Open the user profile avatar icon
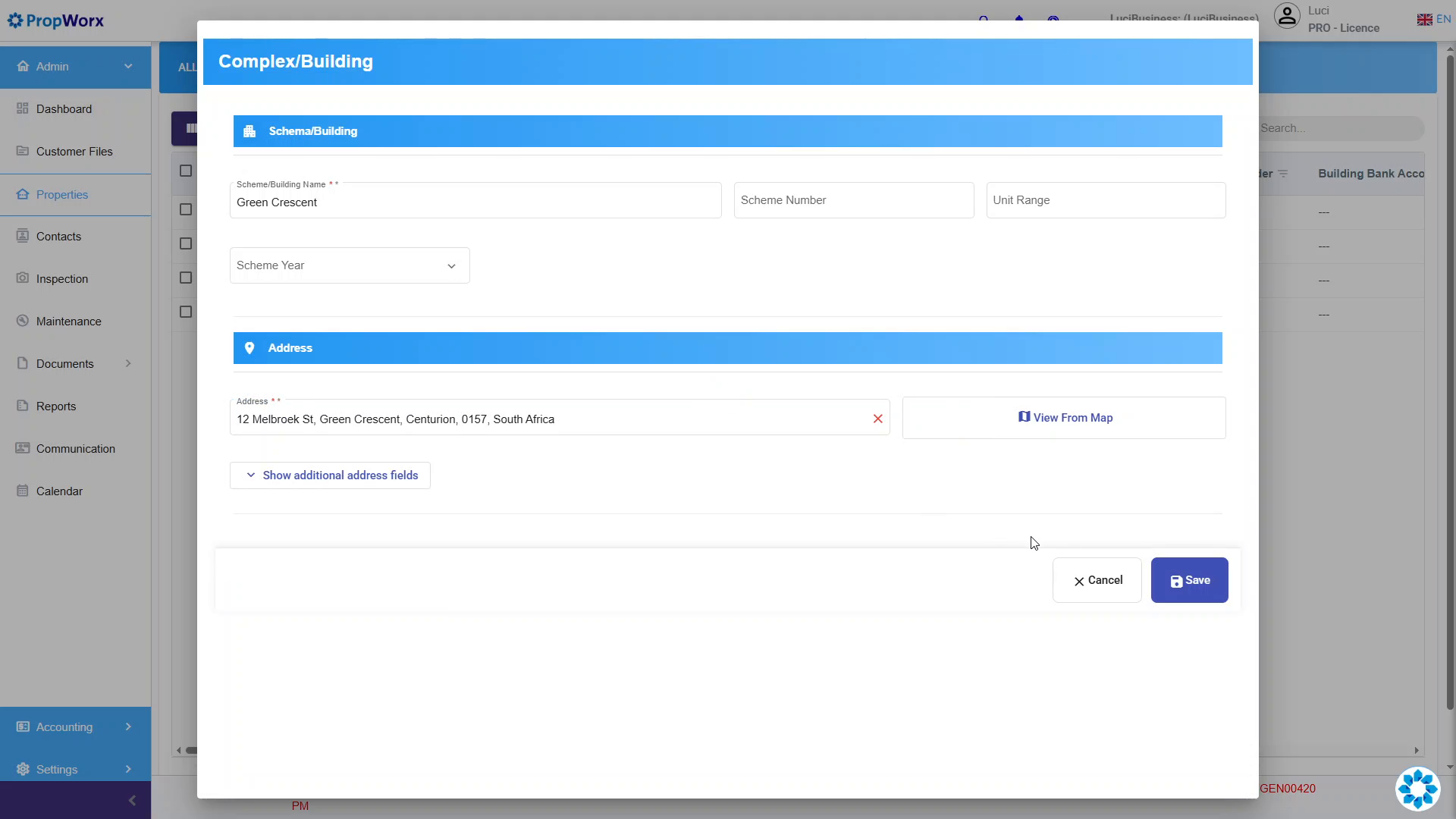1456x819 pixels. tap(1287, 16)
